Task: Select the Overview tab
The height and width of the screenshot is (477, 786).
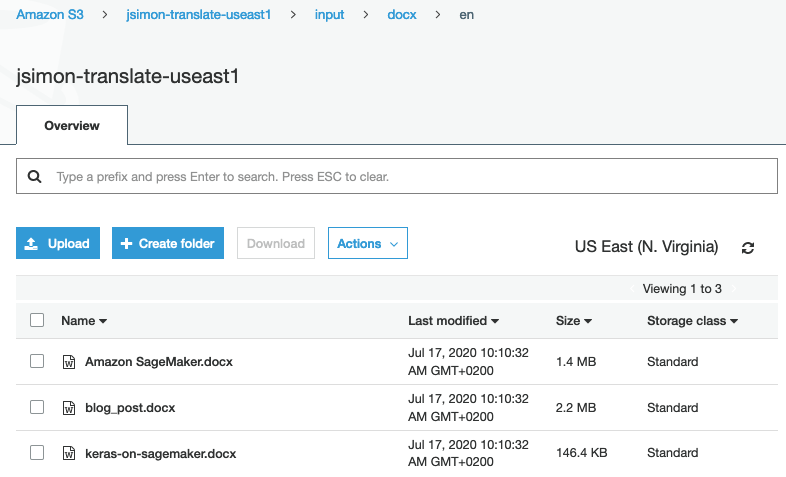Action: click(x=72, y=126)
